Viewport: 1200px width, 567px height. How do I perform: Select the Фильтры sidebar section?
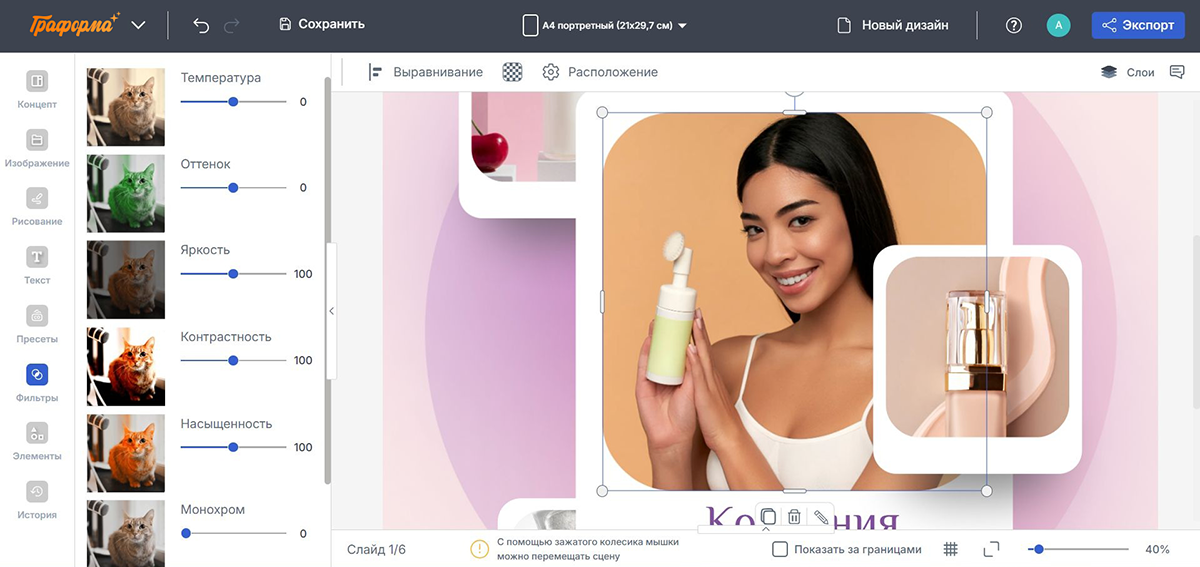pos(37,383)
